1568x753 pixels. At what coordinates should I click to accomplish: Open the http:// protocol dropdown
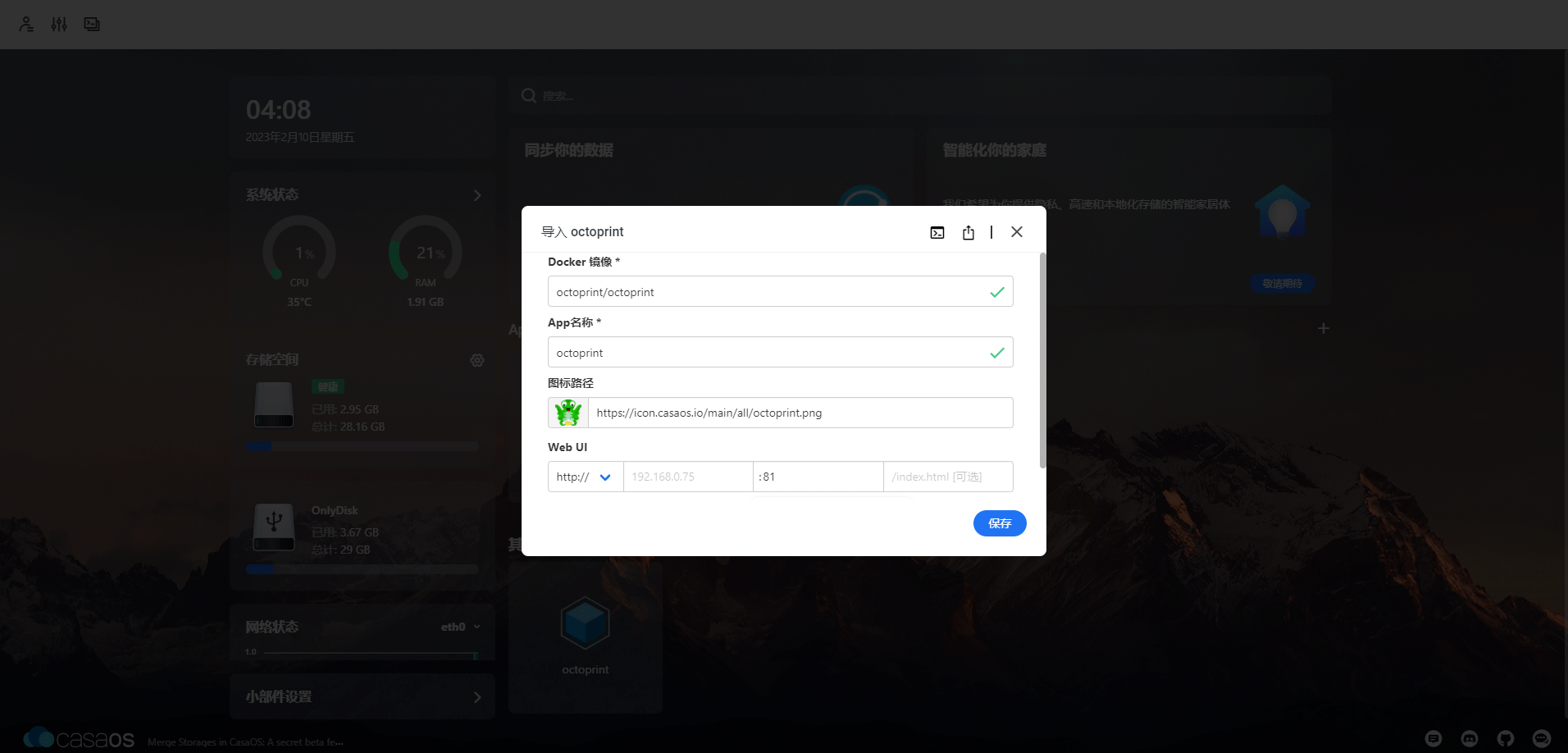586,477
